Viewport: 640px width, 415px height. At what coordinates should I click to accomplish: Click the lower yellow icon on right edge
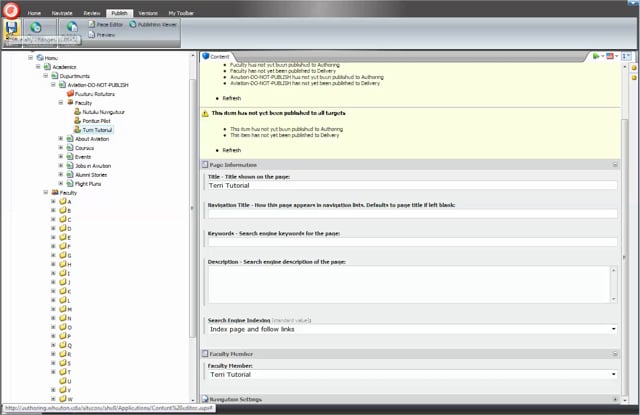point(634,77)
